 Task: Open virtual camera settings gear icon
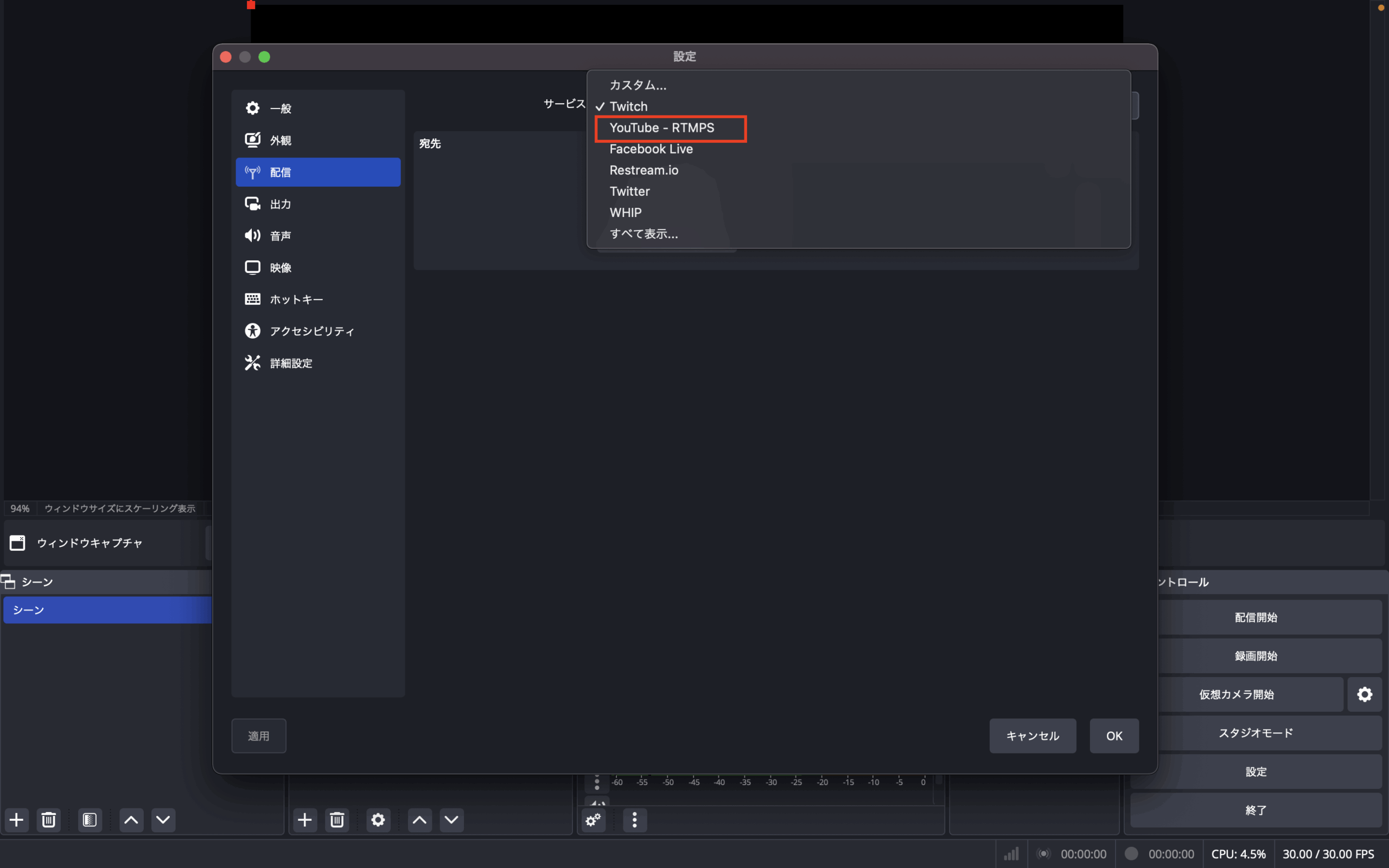pos(1365,694)
